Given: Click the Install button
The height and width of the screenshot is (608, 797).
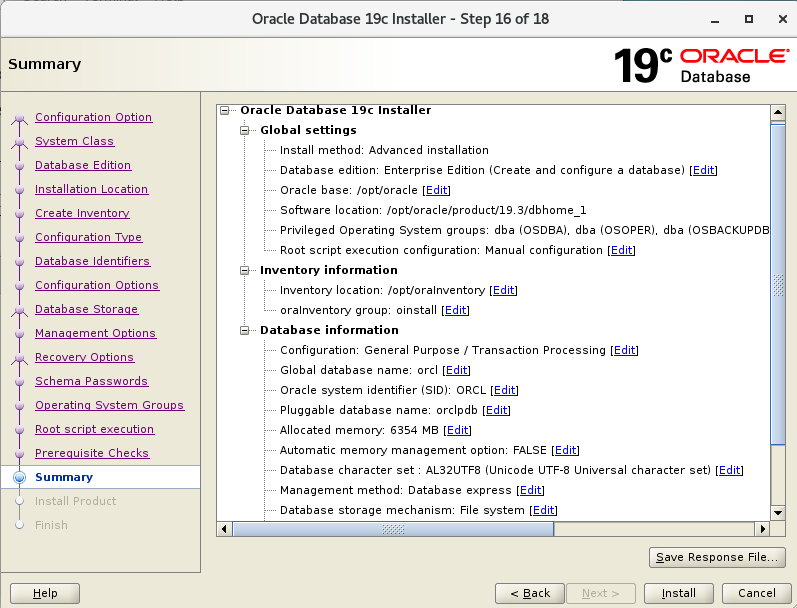Looking at the screenshot, I should click(679, 593).
